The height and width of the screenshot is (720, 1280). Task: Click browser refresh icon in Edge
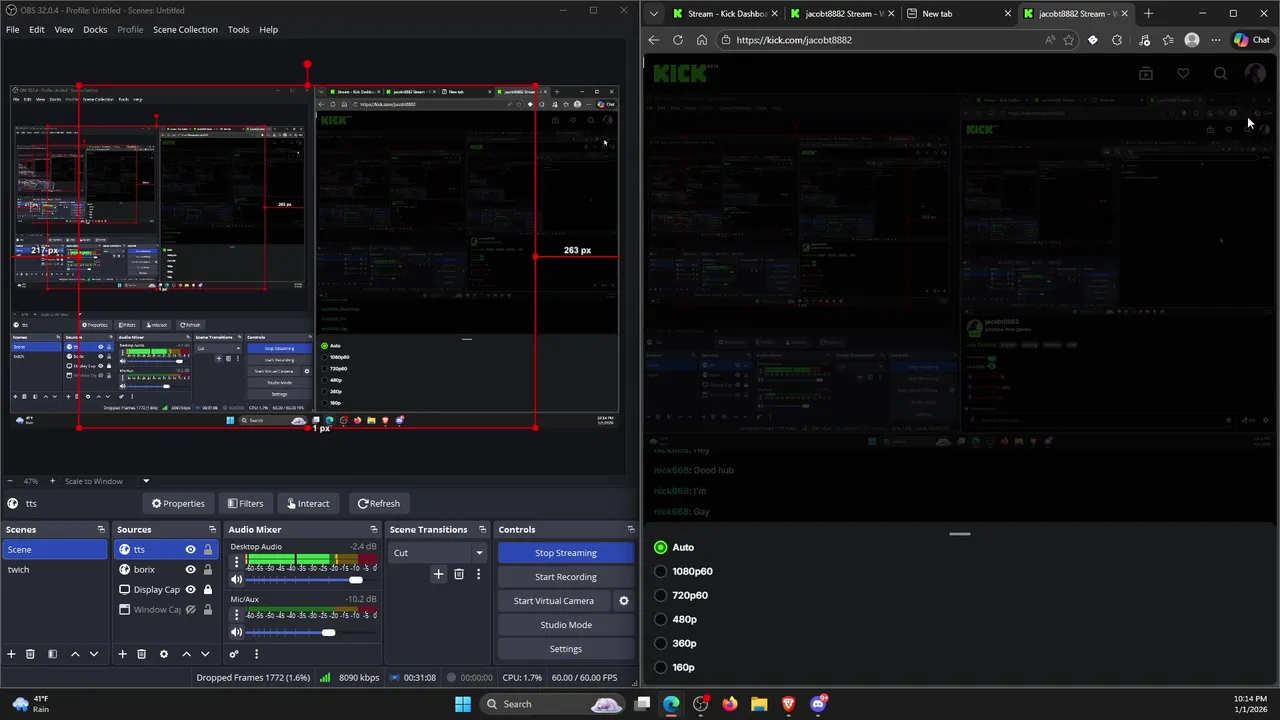(678, 40)
